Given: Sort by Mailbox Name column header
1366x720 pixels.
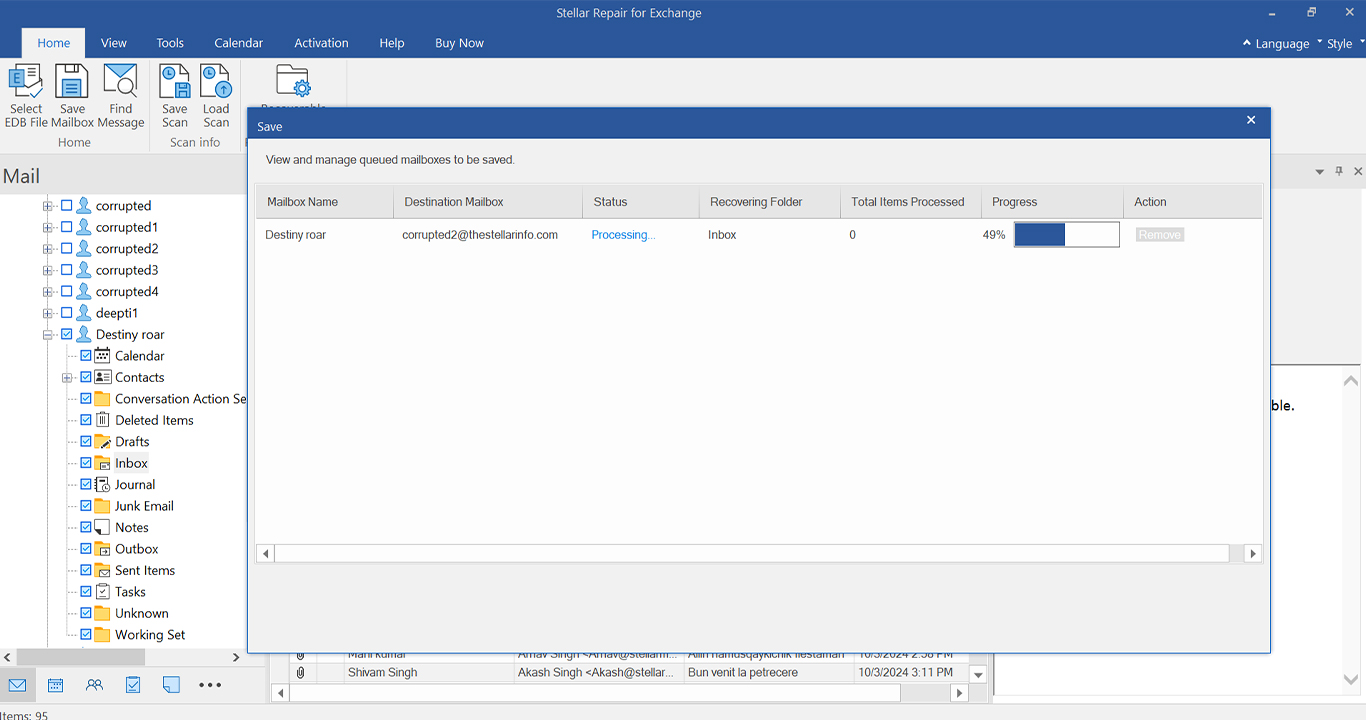Looking at the screenshot, I should 324,202.
